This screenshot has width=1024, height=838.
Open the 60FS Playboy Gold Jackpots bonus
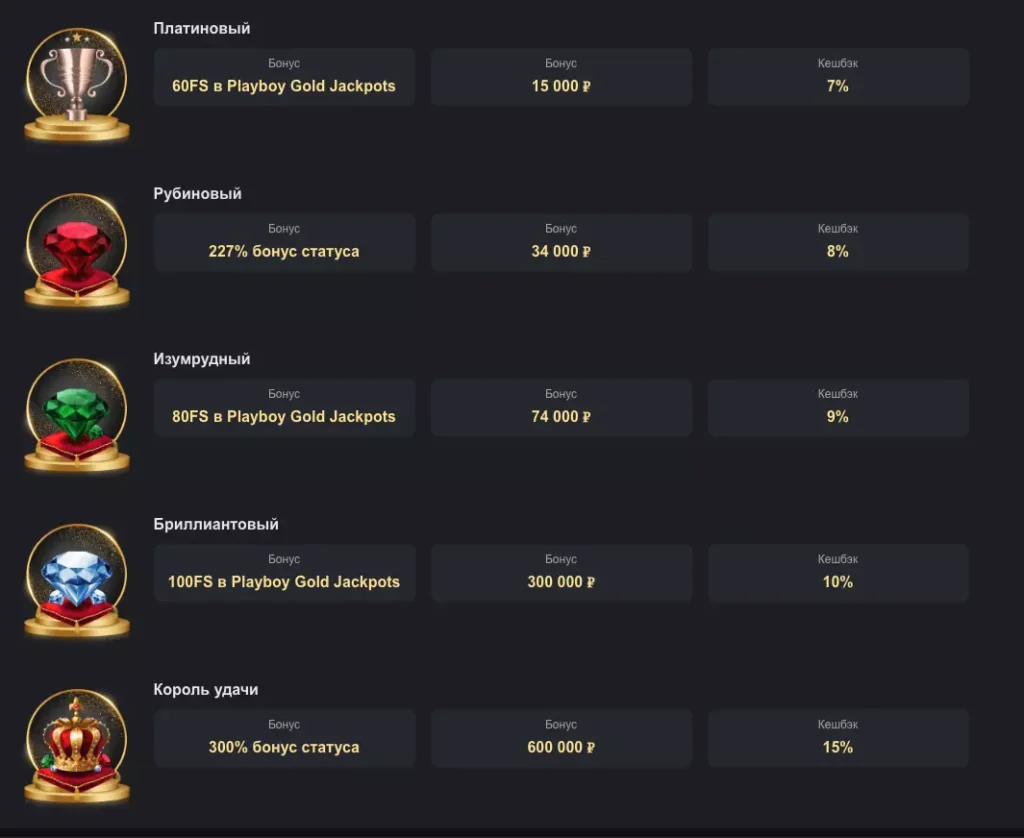pyautogui.click(x=284, y=77)
